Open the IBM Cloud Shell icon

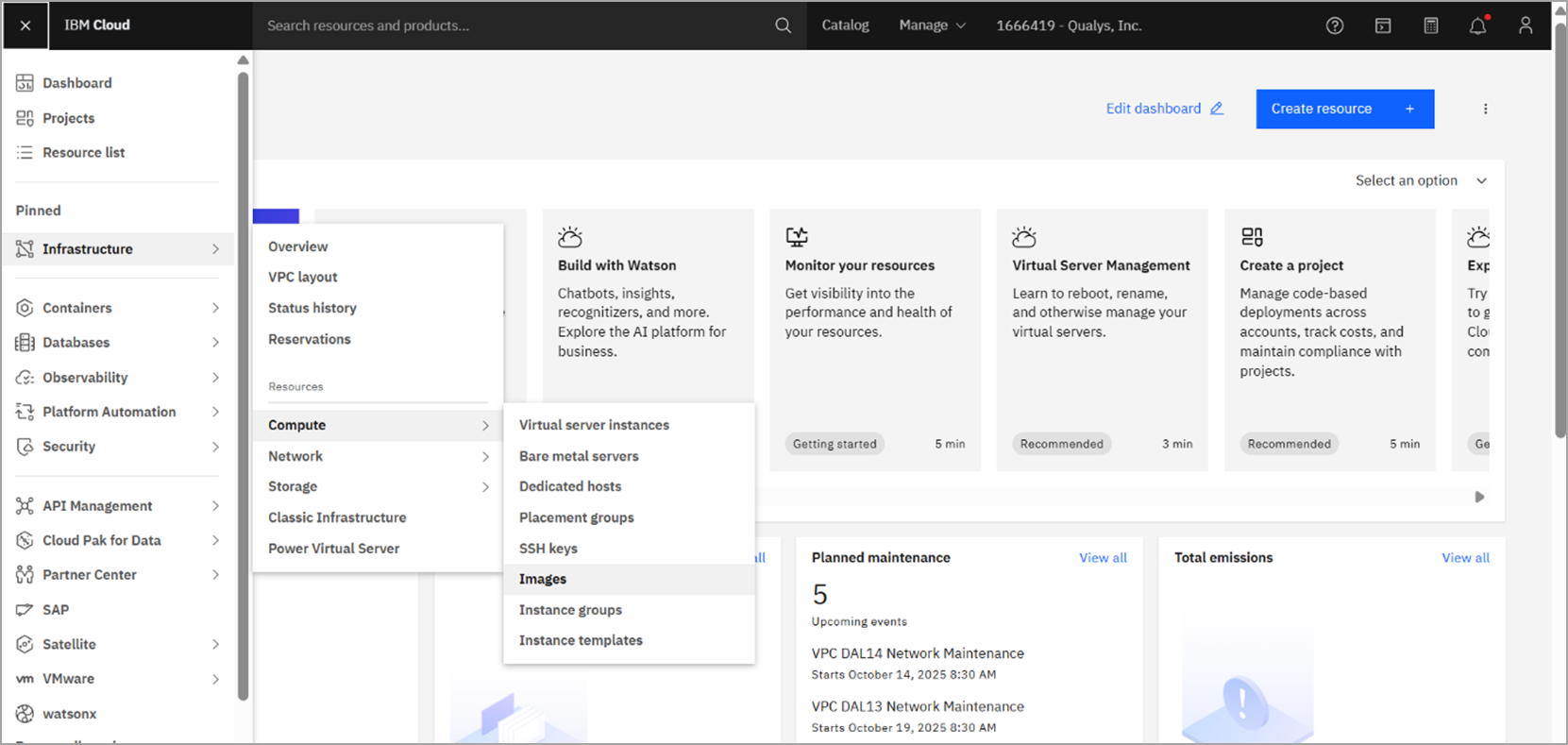coord(1382,25)
